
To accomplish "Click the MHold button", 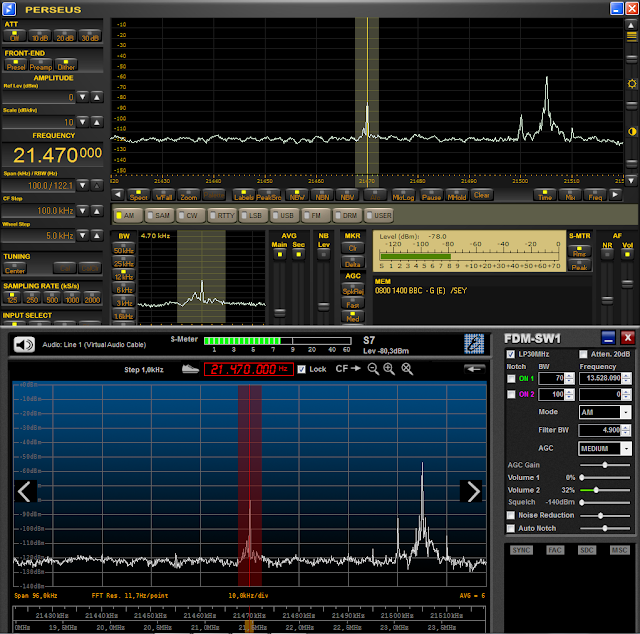I will click(x=456, y=195).
